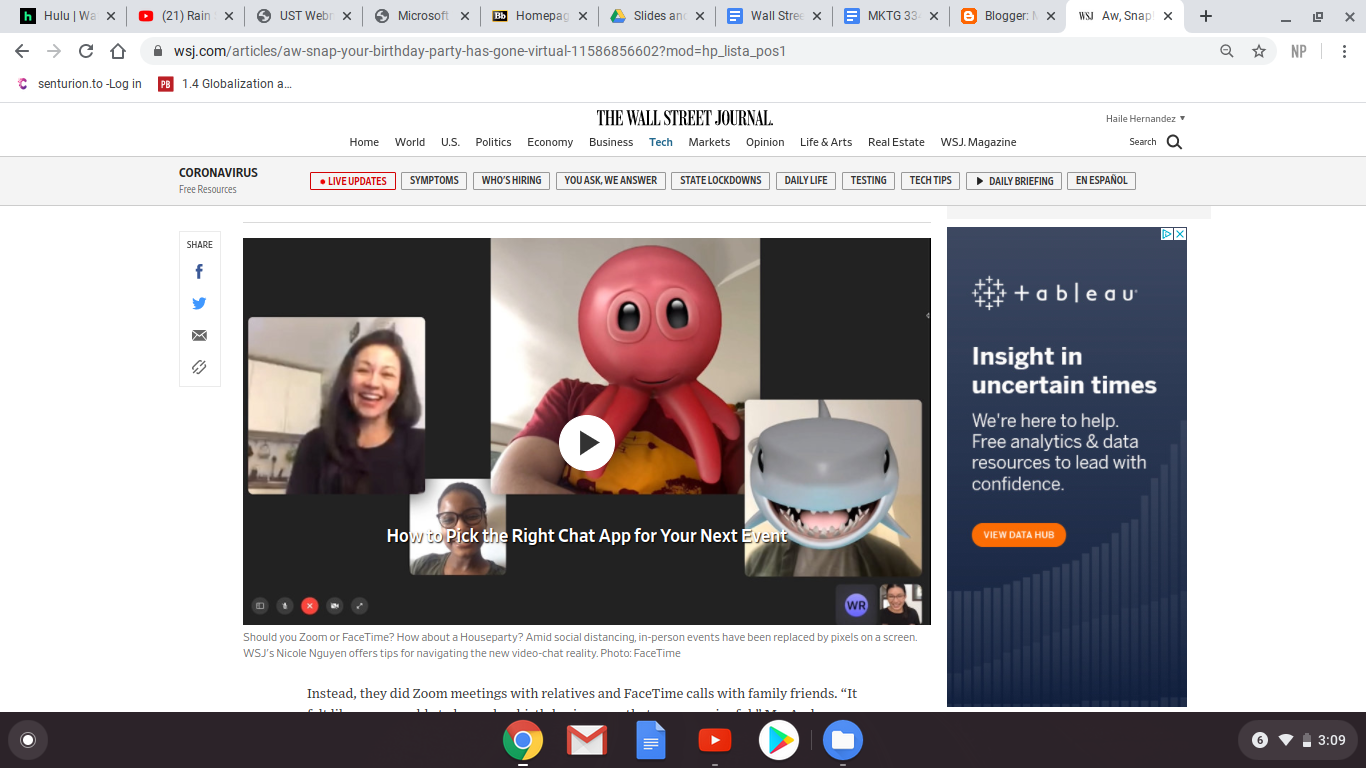Image resolution: width=1366 pixels, height=768 pixels.
Task: Share article by email icon
Action: click(199, 335)
